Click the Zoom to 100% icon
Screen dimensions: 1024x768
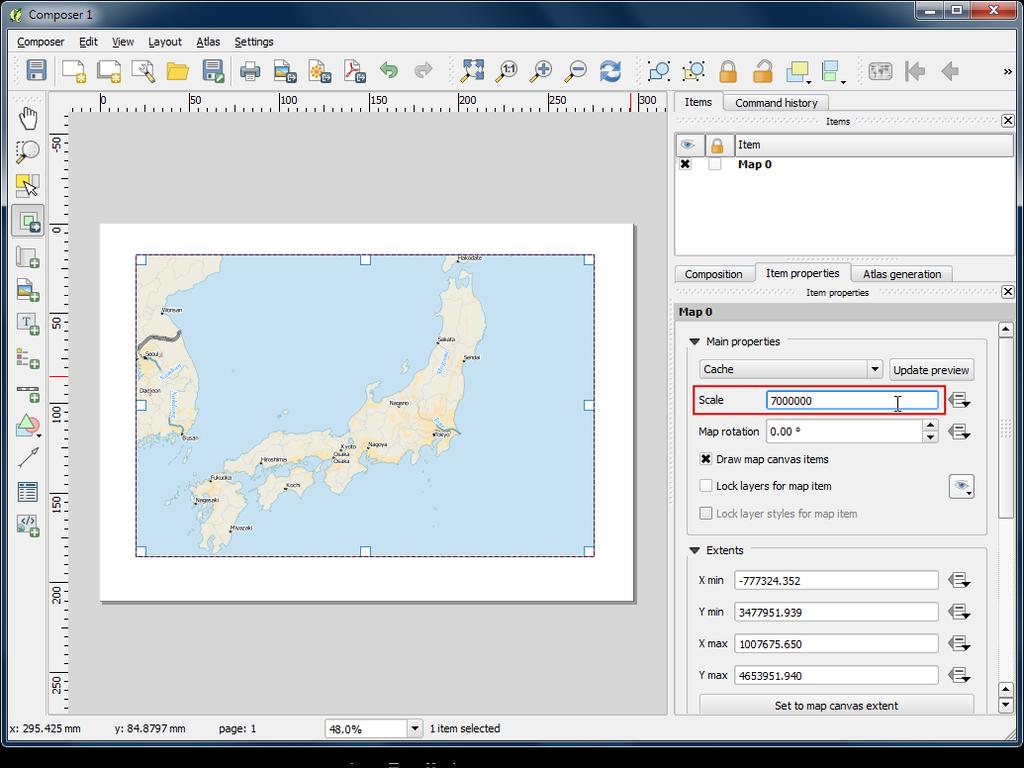coord(507,70)
